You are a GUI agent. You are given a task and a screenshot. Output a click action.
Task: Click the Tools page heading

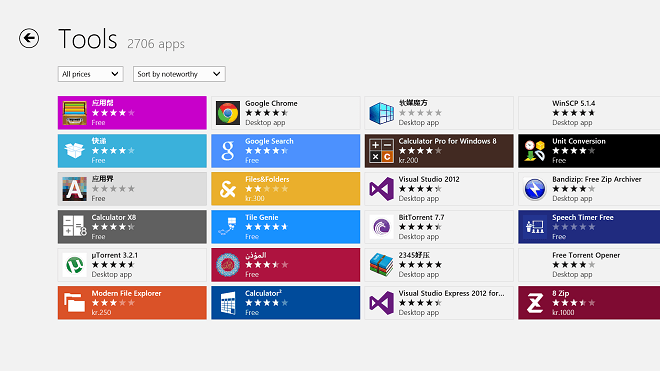[x=88, y=39]
